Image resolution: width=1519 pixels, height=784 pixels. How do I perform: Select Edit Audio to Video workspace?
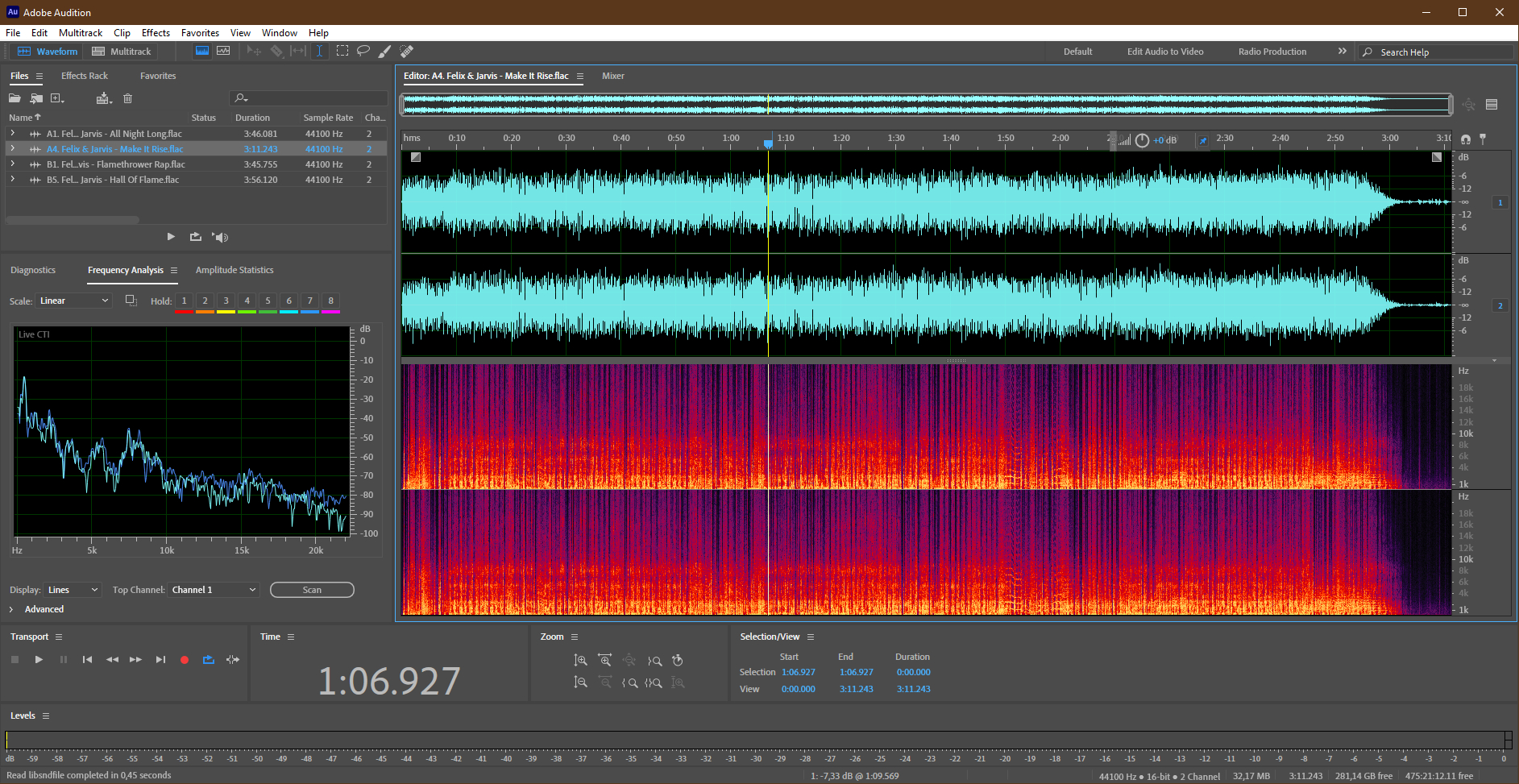(x=1165, y=52)
